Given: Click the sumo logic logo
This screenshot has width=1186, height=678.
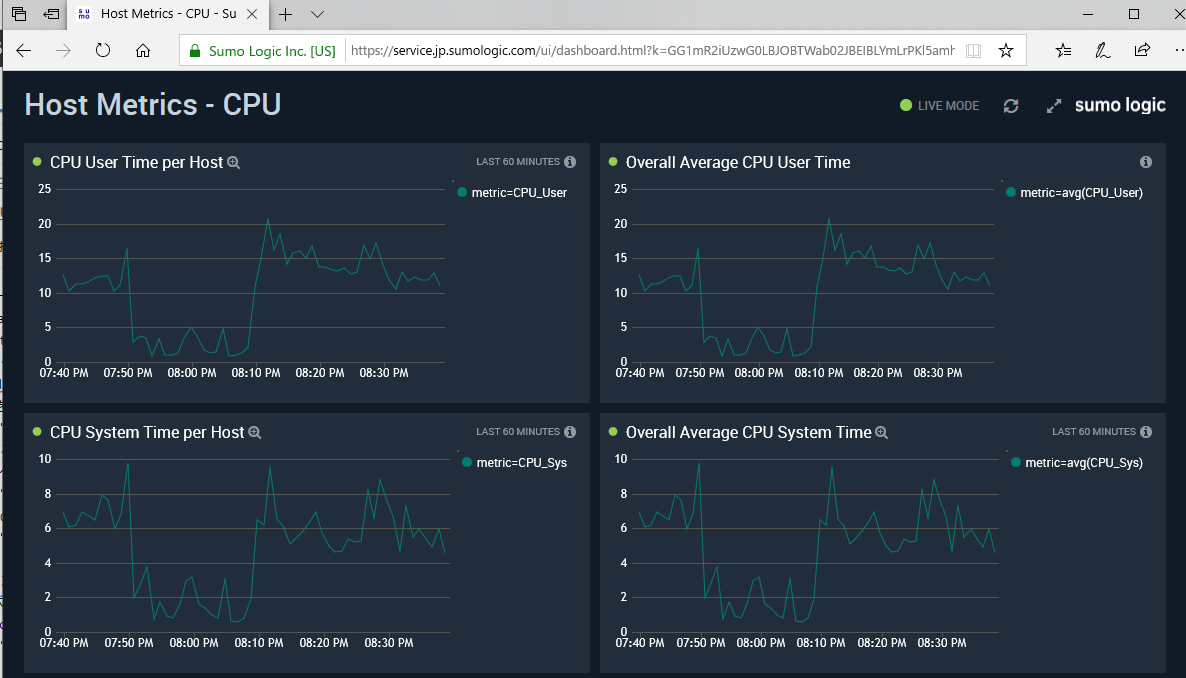Looking at the screenshot, I should click(1120, 105).
